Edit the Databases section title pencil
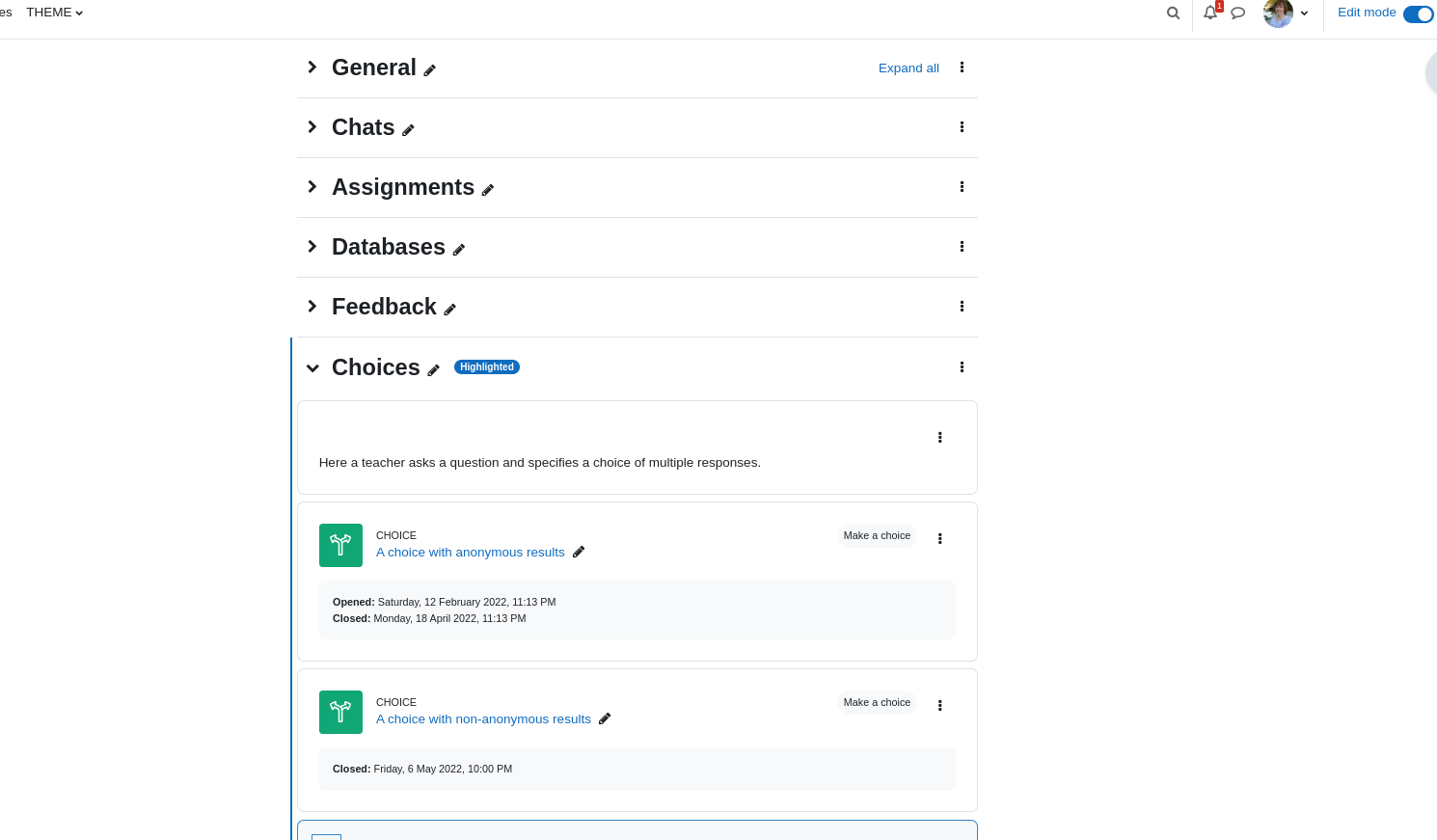 point(459,250)
